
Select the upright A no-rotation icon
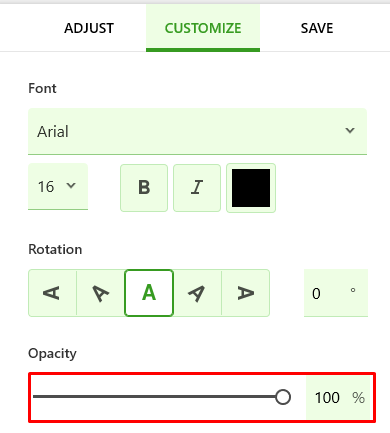tap(149, 293)
